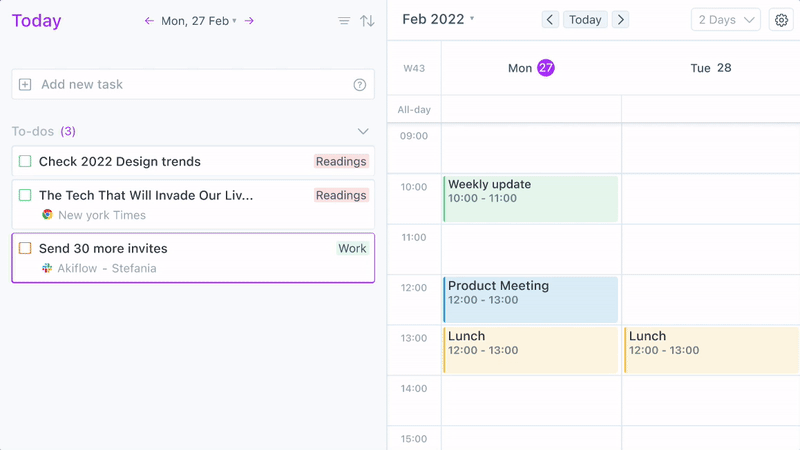Go to next day with right purple arrow
The image size is (800, 450).
[x=249, y=21]
